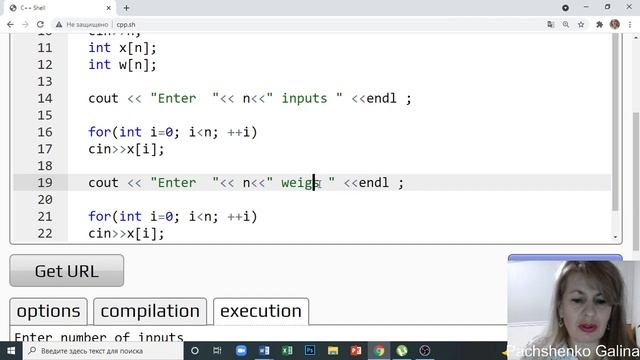Click line number 19 in gutter

point(45,182)
